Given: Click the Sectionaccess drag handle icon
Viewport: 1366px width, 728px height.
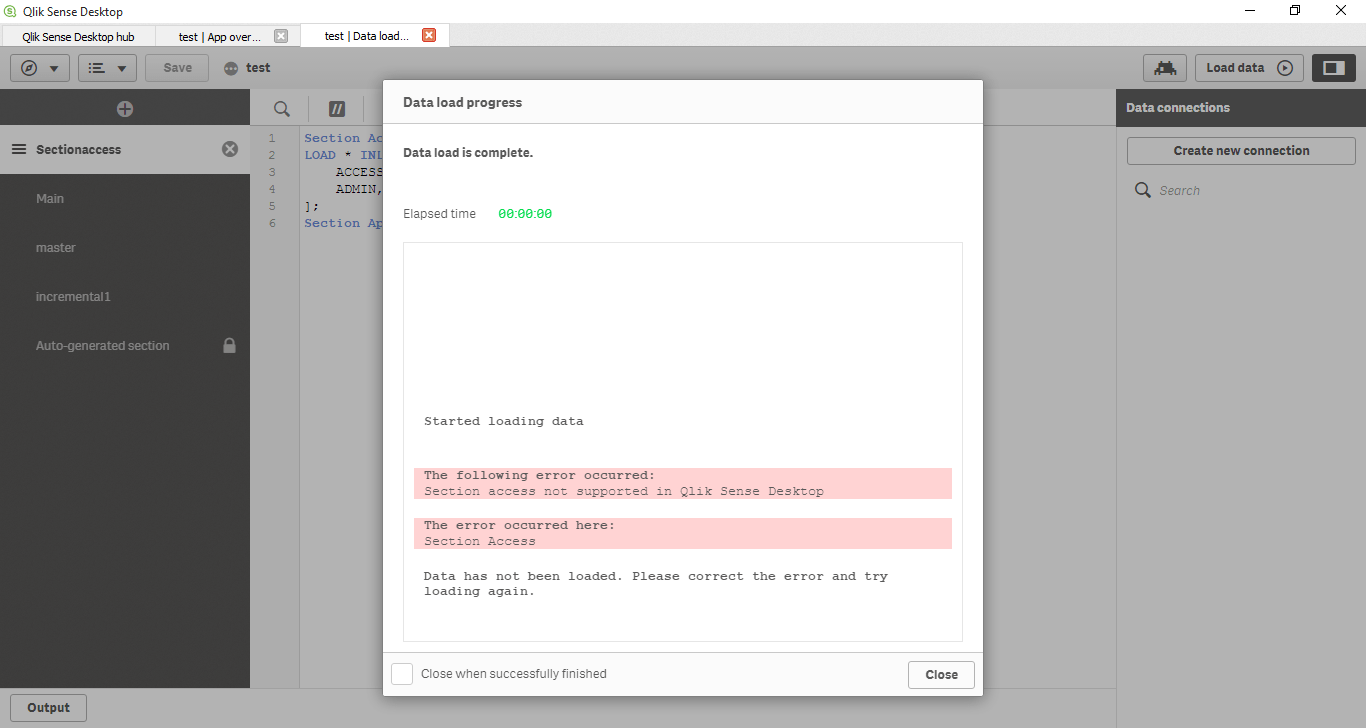Looking at the screenshot, I should point(19,149).
